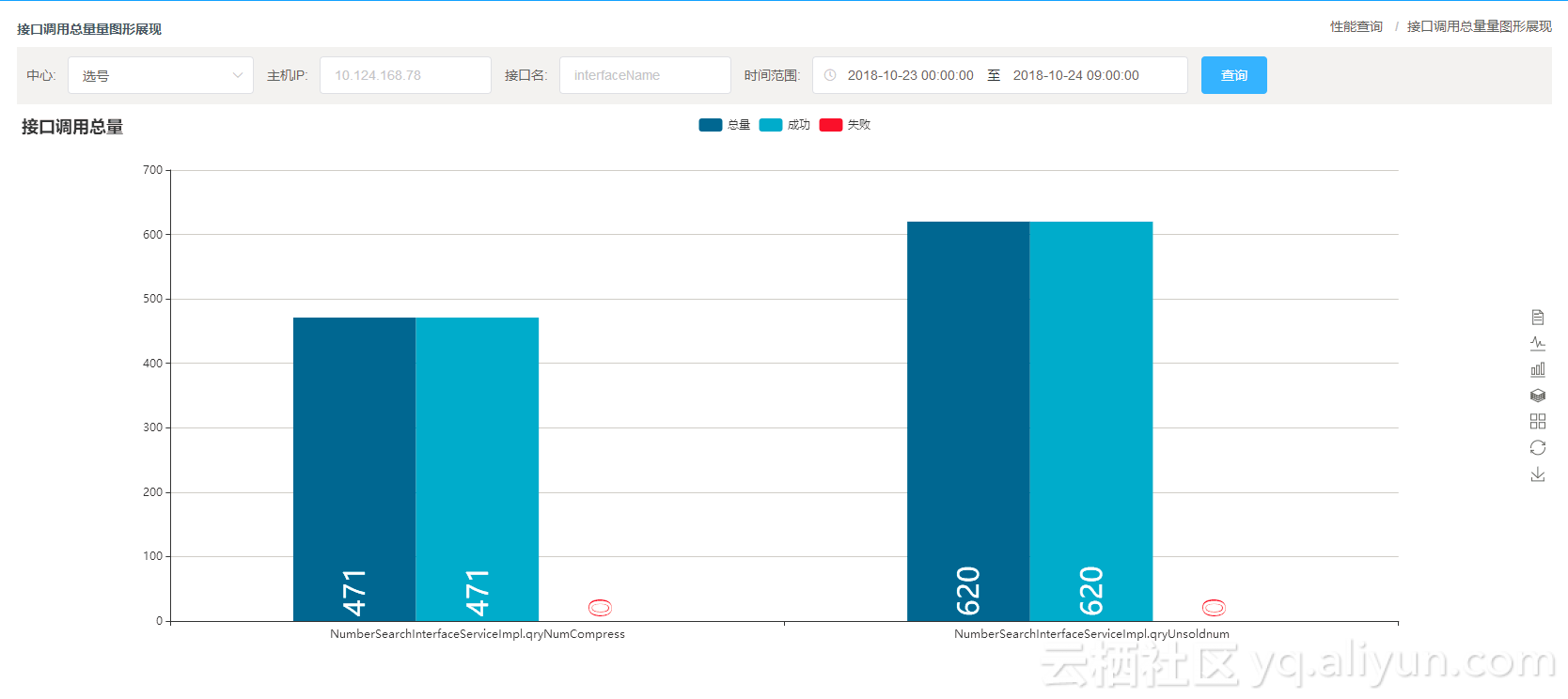Open the 接口调用总量量图形展现 breadcrumb
The width and height of the screenshot is (1568, 699).
click(x=1479, y=26)
